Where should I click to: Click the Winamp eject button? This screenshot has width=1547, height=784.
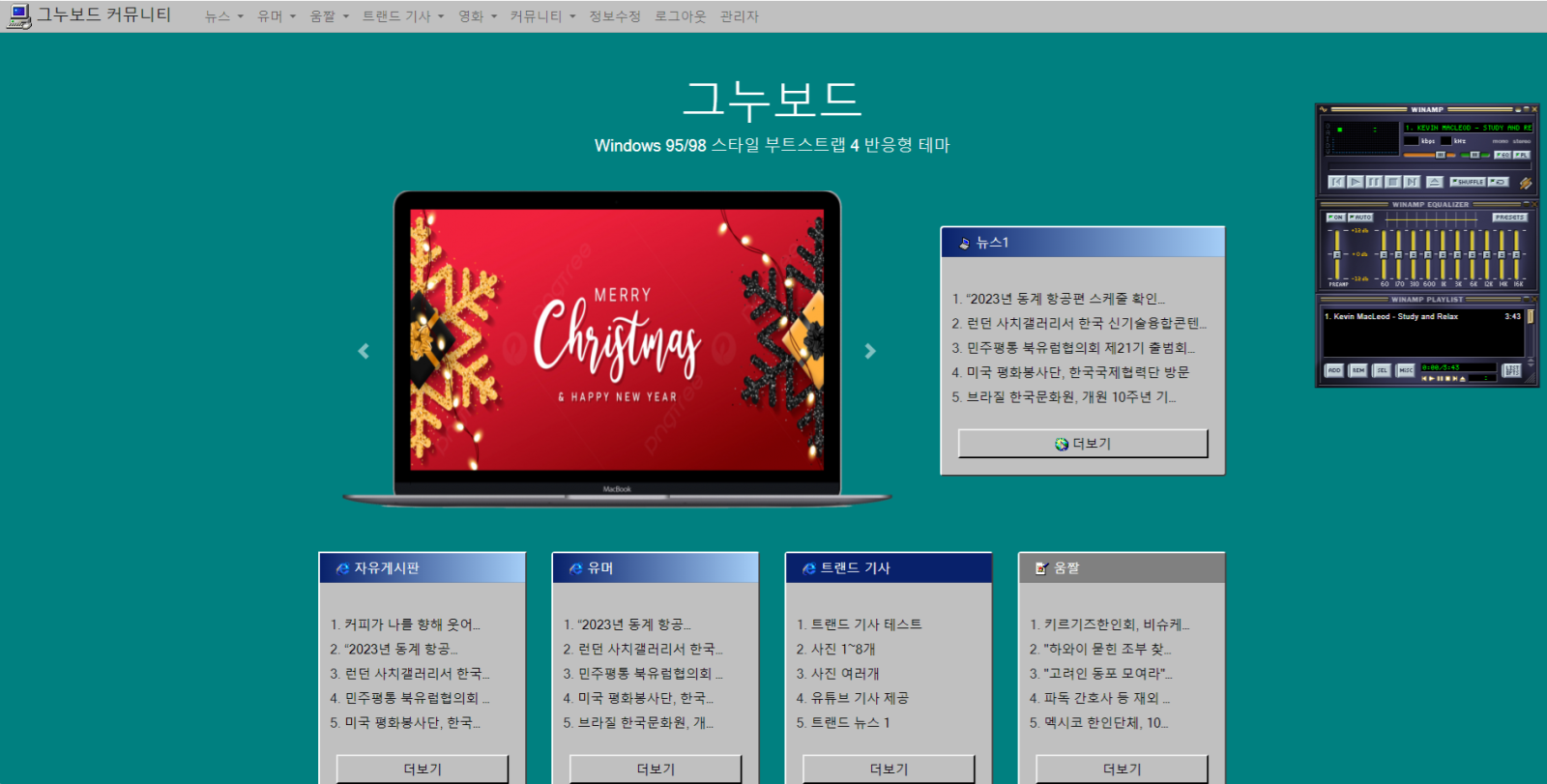click(x=1435, y=182)
